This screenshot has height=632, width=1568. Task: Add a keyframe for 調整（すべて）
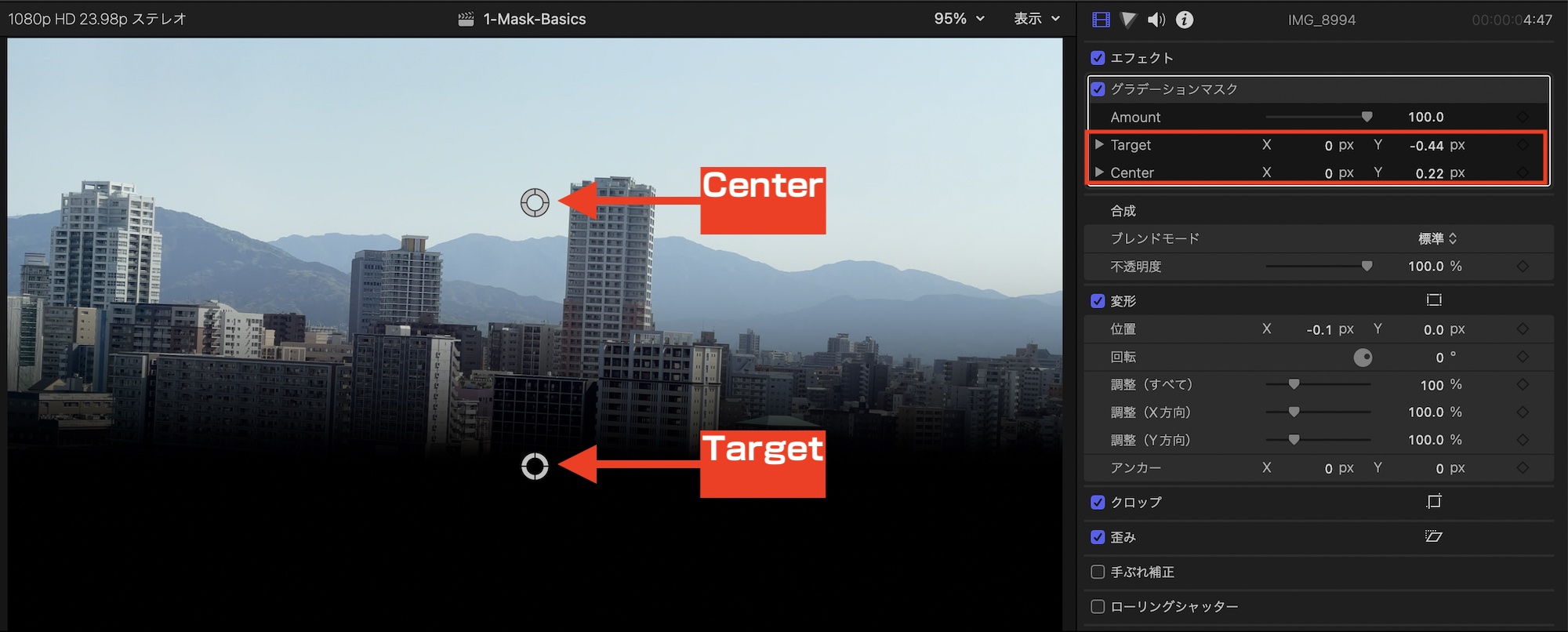pyautogui.click(x=1523, y=385)
